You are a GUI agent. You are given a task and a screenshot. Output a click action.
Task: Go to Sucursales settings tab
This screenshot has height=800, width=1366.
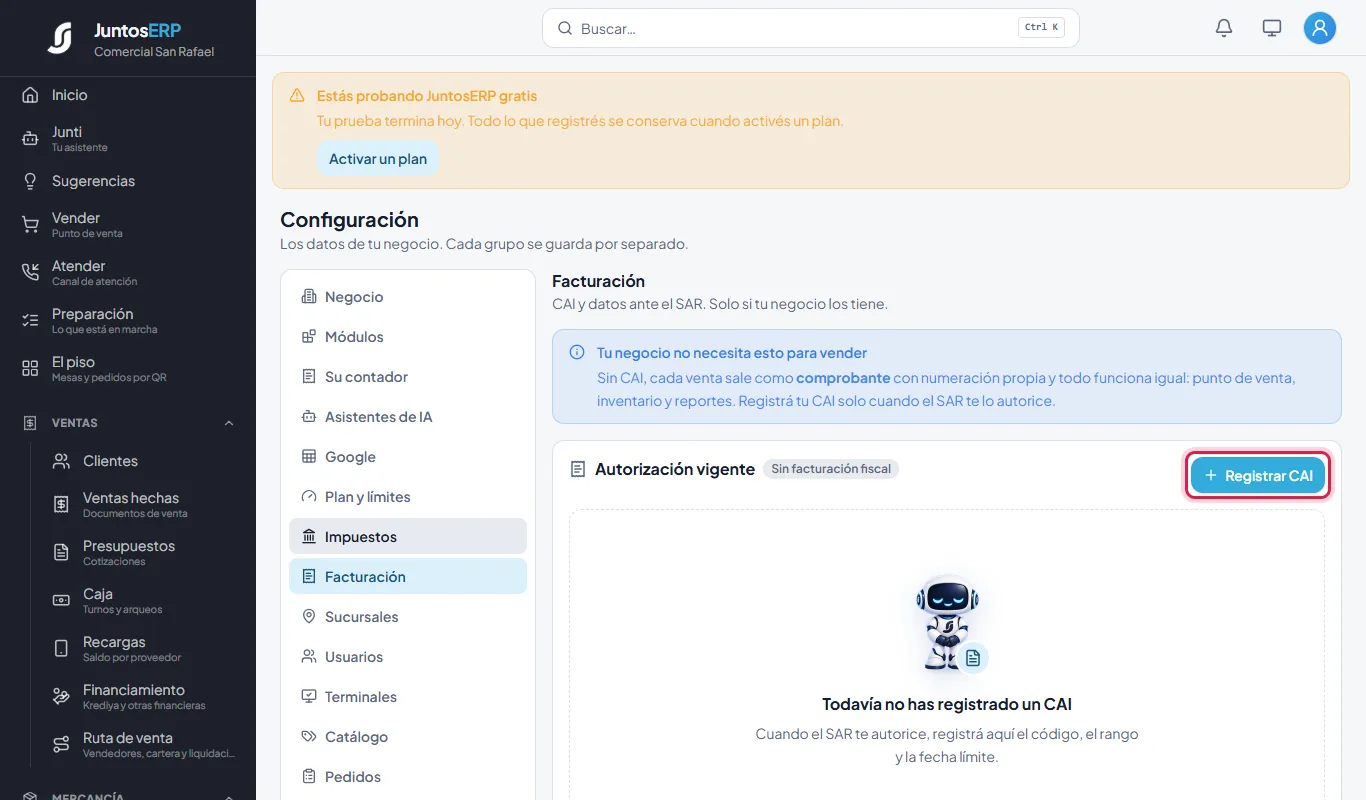click(x=408, y=617)
